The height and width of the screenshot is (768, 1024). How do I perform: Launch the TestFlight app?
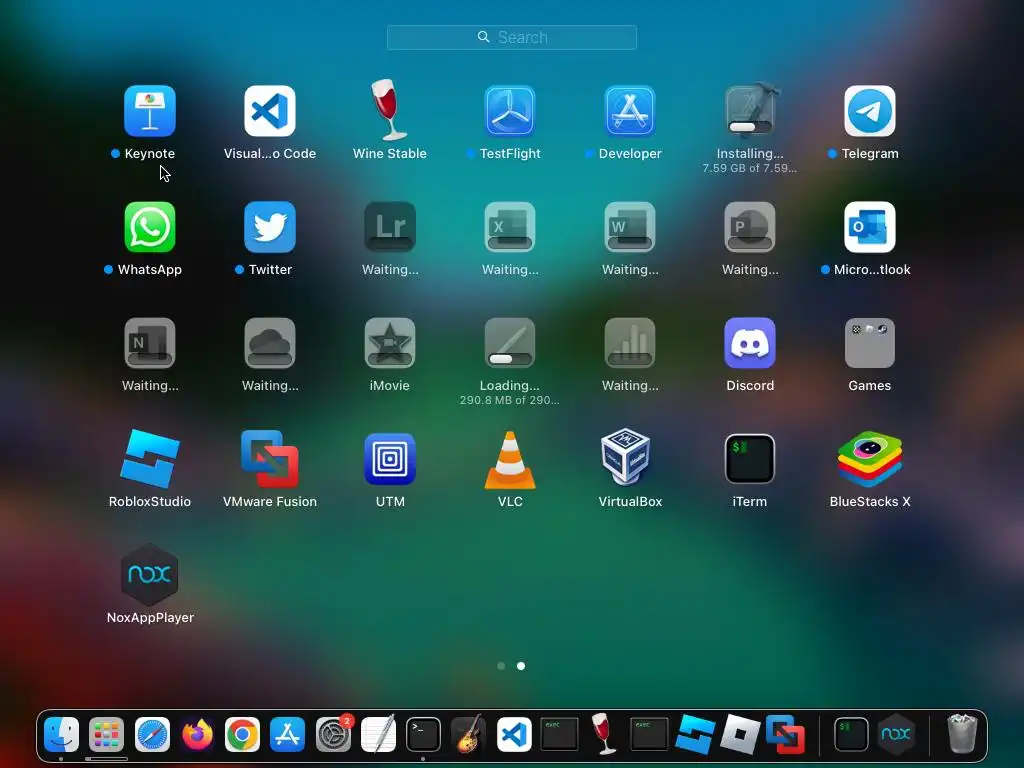510,111
